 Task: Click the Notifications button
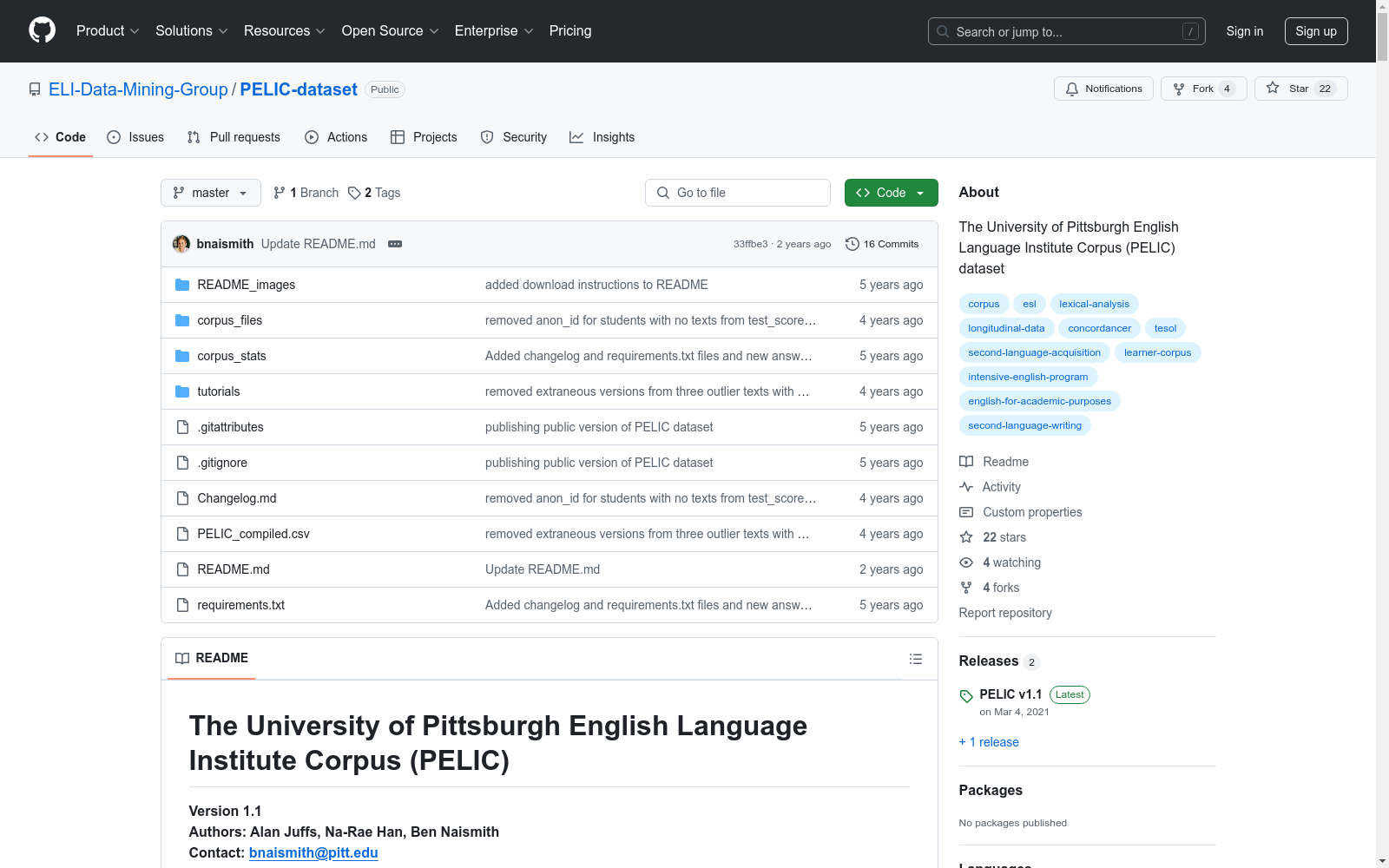(1103, 89)
